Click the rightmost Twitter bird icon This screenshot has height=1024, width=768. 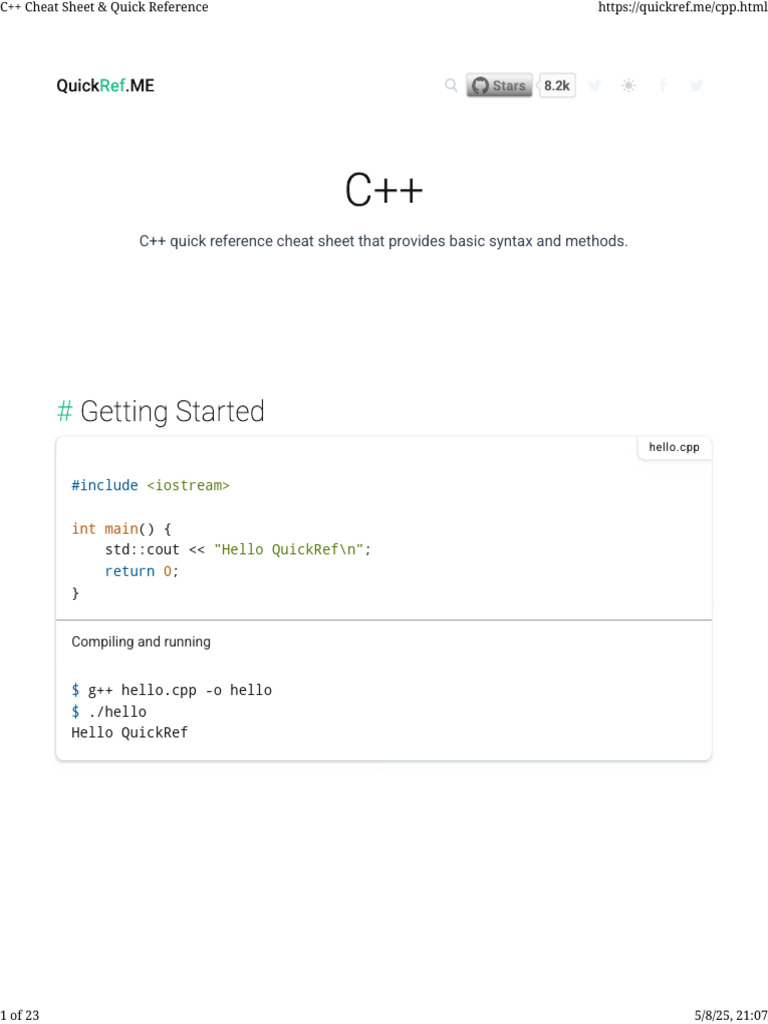[697, 86]
